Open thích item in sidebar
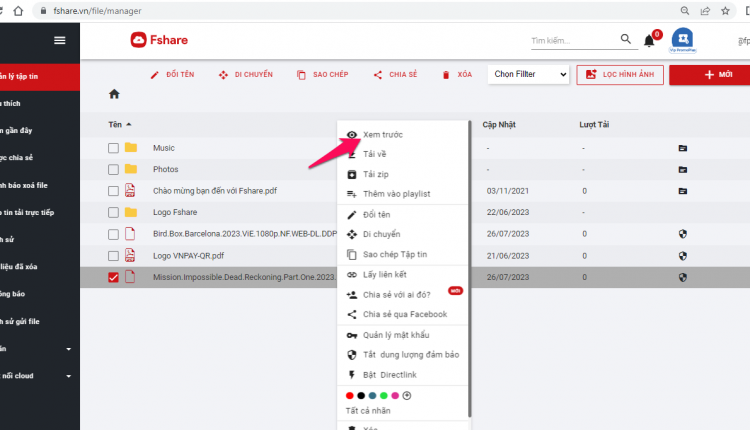The width and height of the screenshot is (750, 430). coord(40,103)
